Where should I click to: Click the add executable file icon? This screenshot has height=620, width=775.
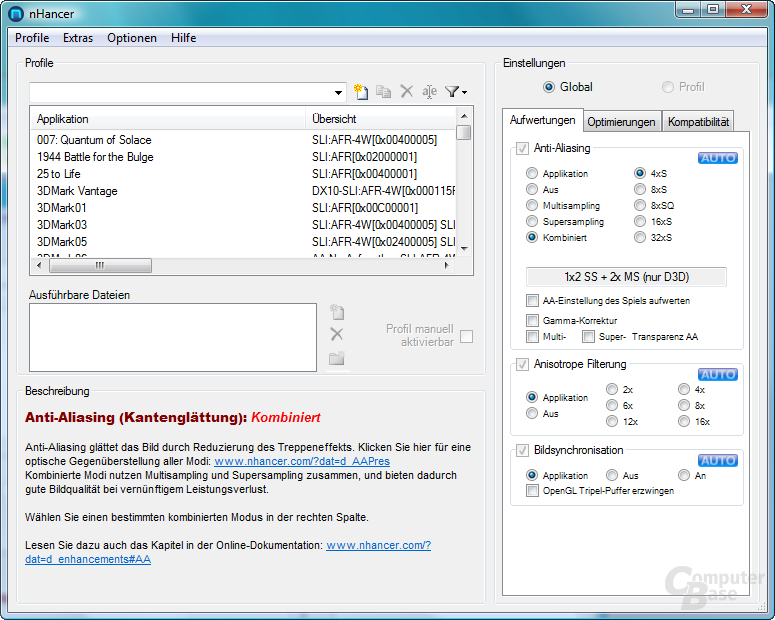coord(337,312)
